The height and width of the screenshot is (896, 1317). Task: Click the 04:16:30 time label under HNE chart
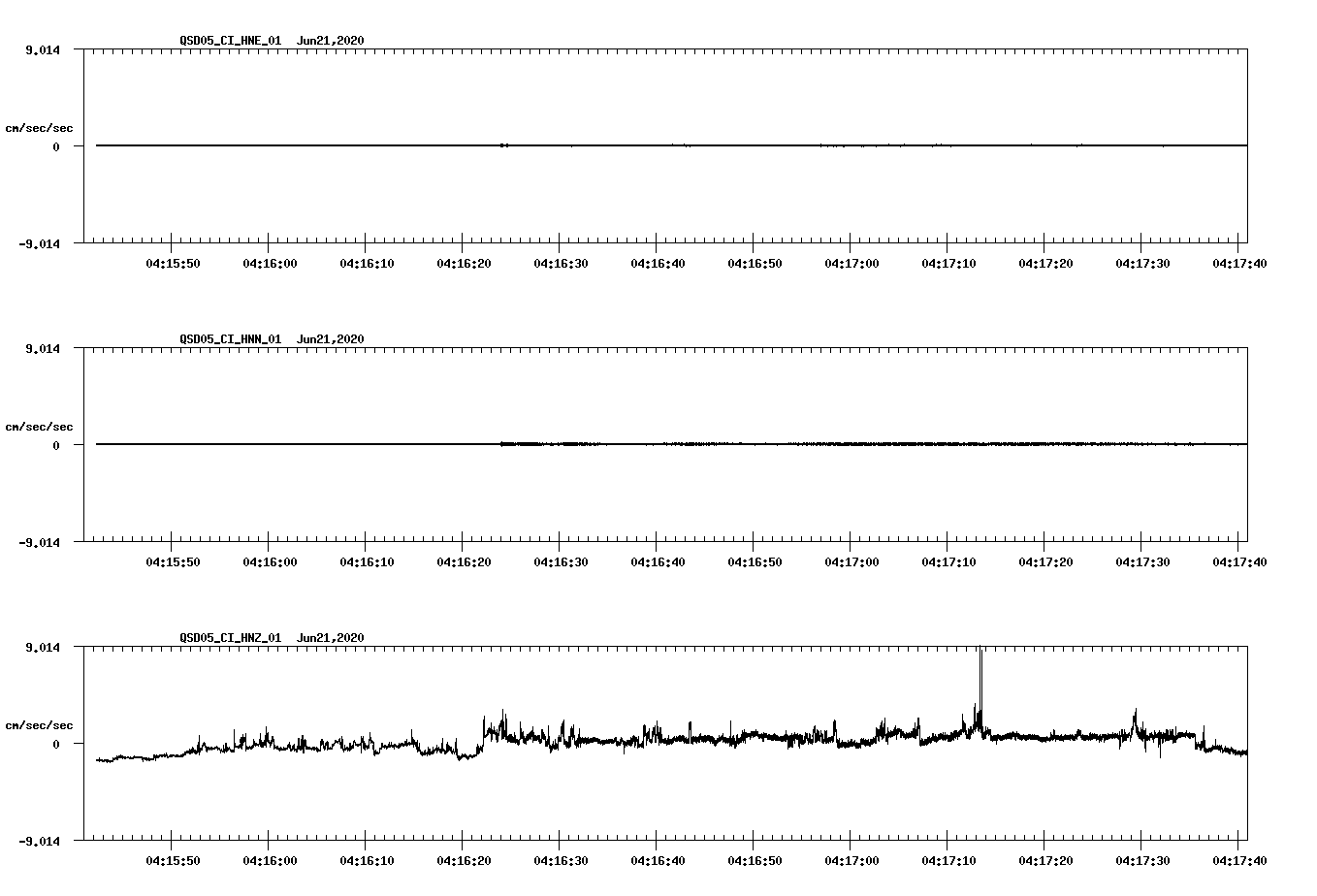click(561, 263)
